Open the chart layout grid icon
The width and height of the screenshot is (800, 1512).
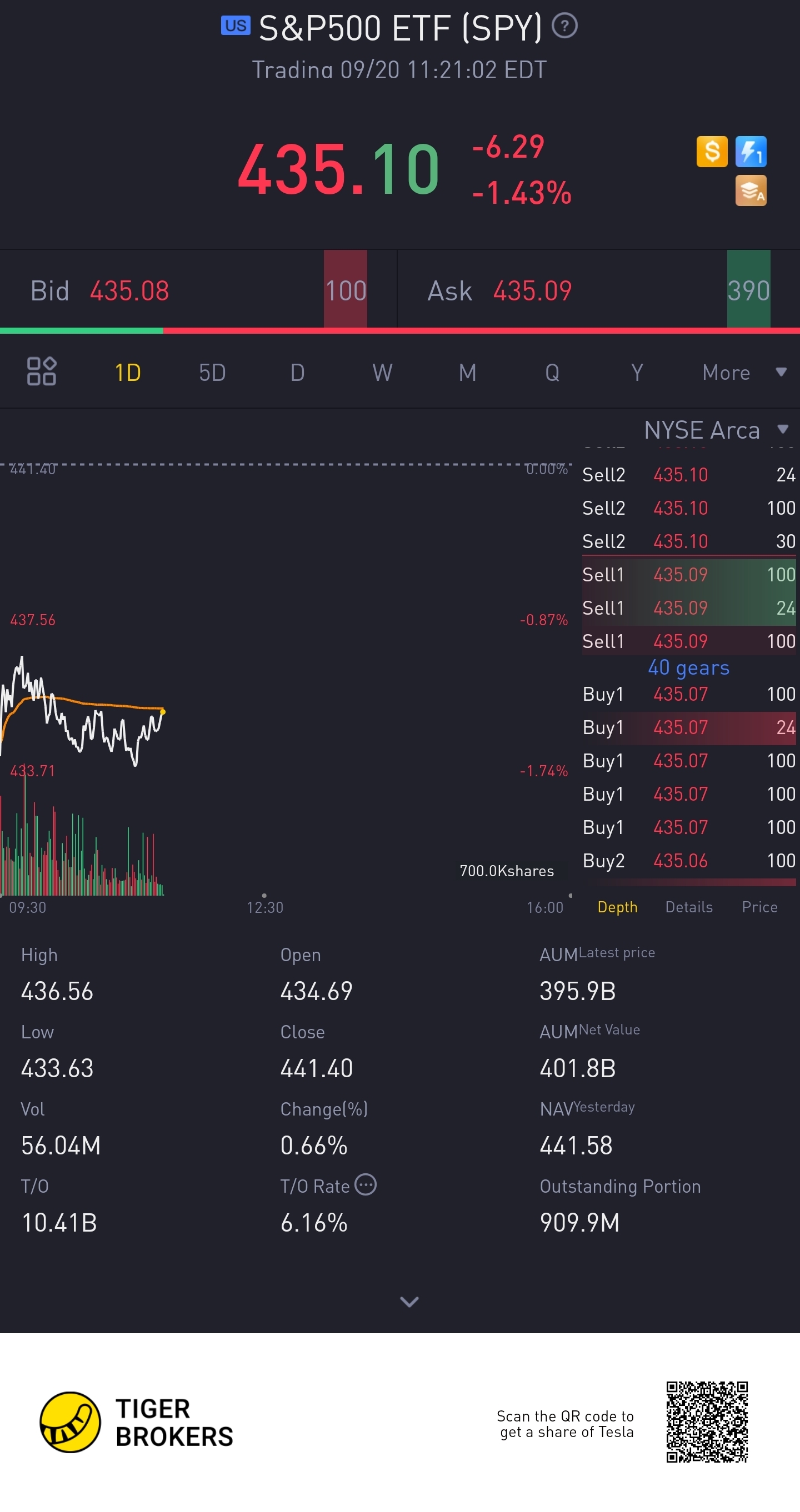(41, 371)
